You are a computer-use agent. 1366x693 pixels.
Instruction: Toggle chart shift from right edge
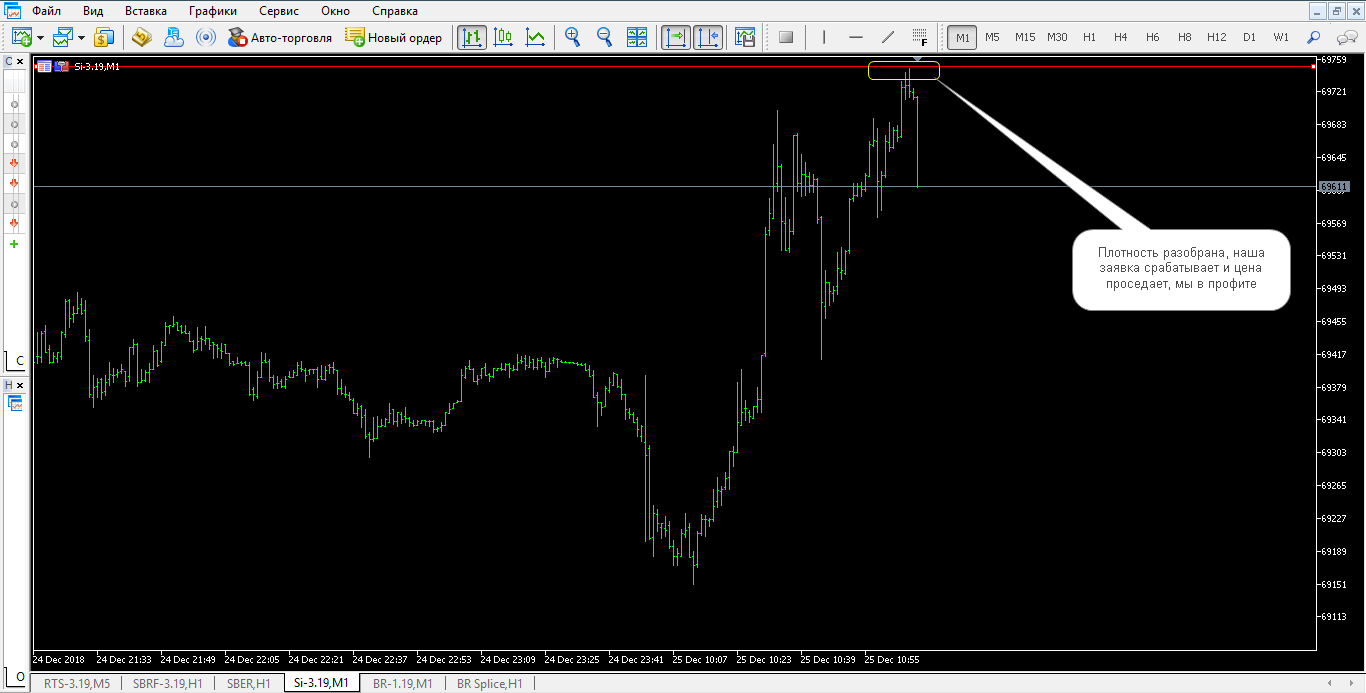pyautogui.click(x=707, y=37)
